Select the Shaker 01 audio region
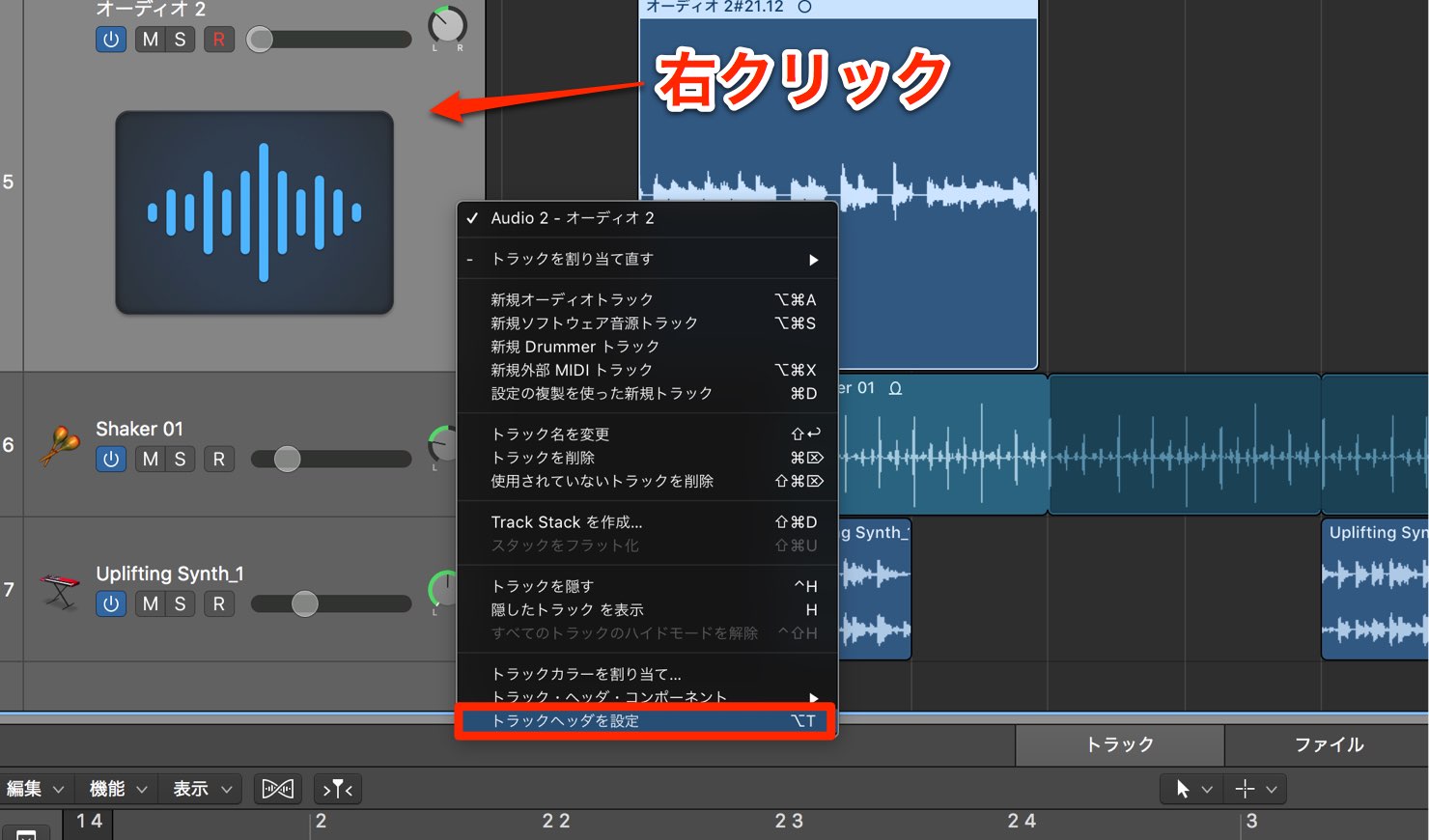This screenshot has height=840, width=1429. (x=942, y=444)
